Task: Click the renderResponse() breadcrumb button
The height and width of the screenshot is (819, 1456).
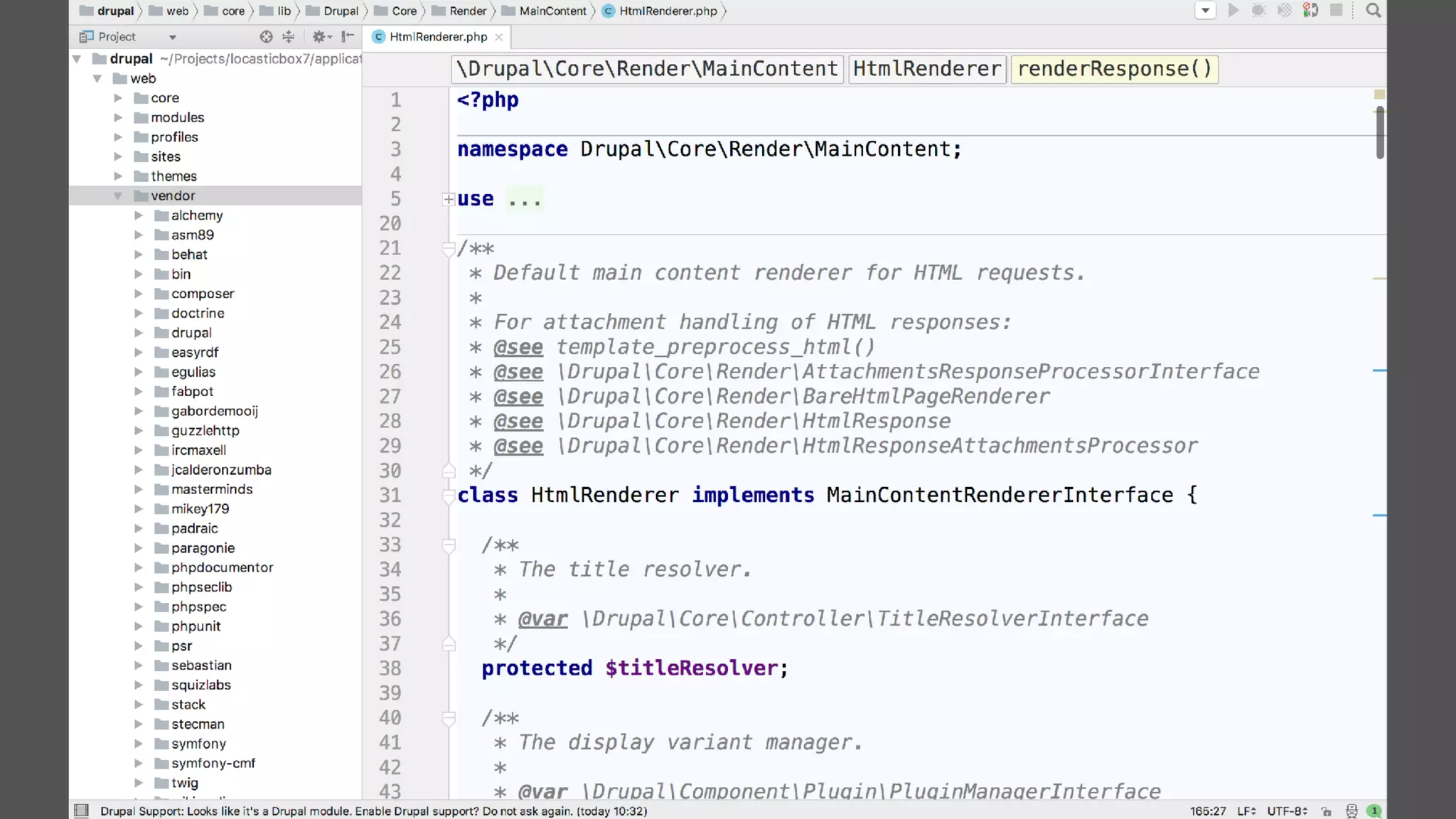Action: 1114,69
